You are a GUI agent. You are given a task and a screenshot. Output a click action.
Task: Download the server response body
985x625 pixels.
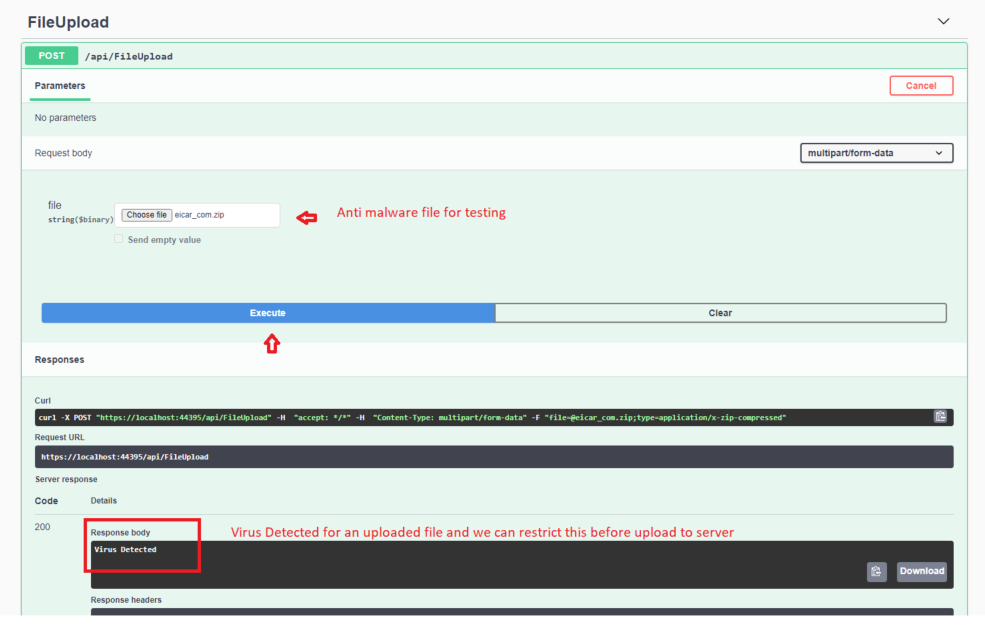920,571
